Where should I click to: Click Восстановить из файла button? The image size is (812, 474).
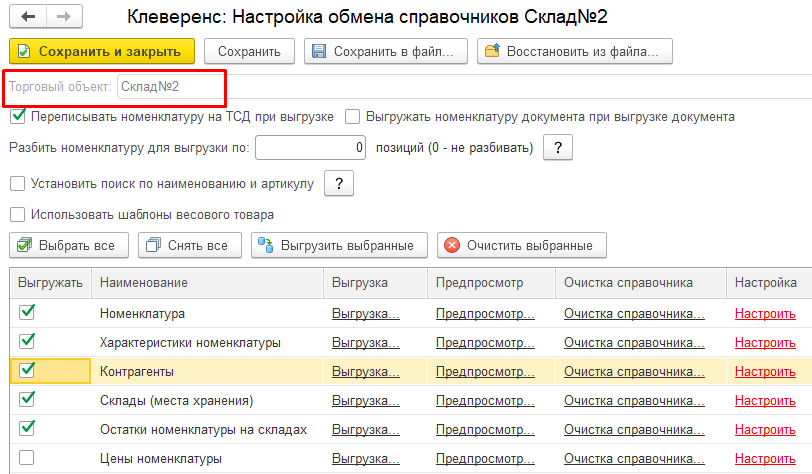click(575, 51)
